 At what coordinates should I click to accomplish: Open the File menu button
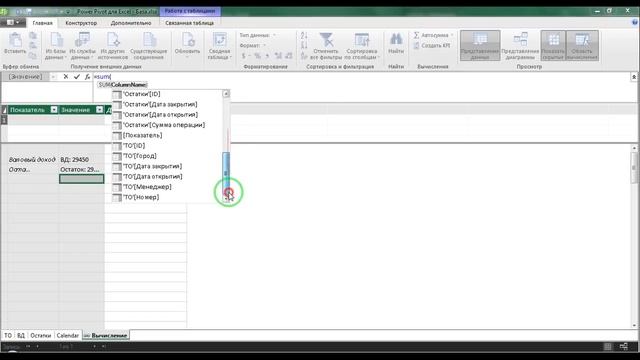[x=13, y=22]
